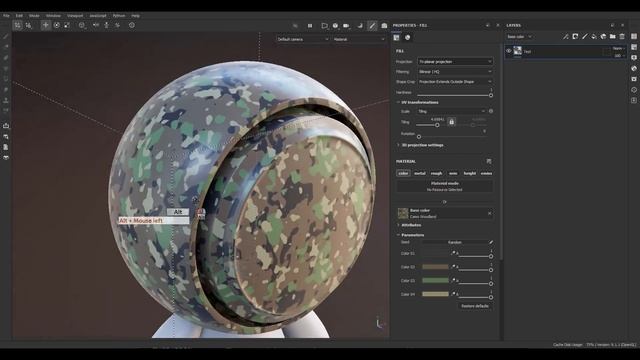The height and width of the screenshot is (360, 640).
Task: Toggle the metal material channel
Action: (420, 173)
